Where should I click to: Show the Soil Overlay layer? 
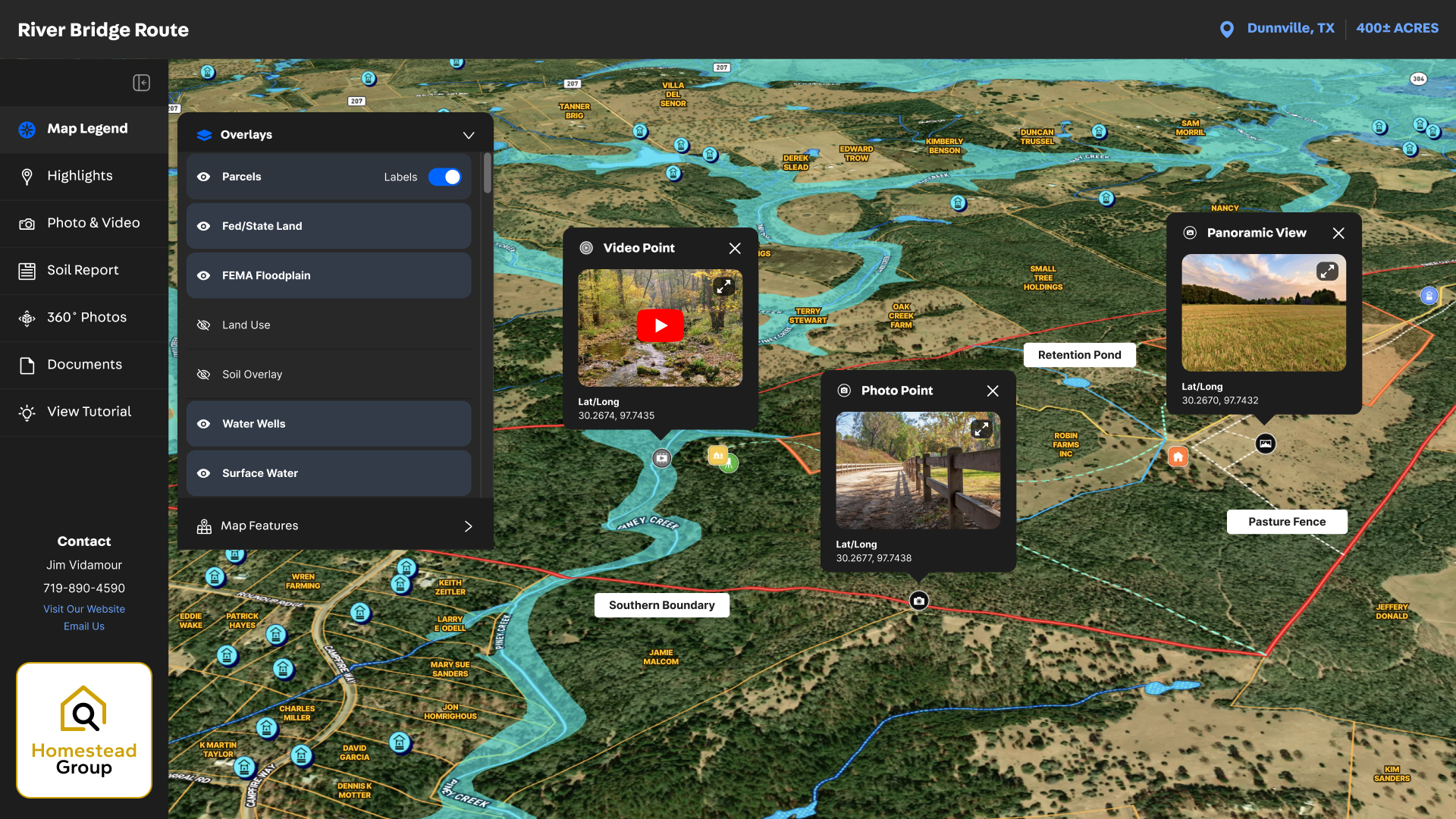coord(204,375)
